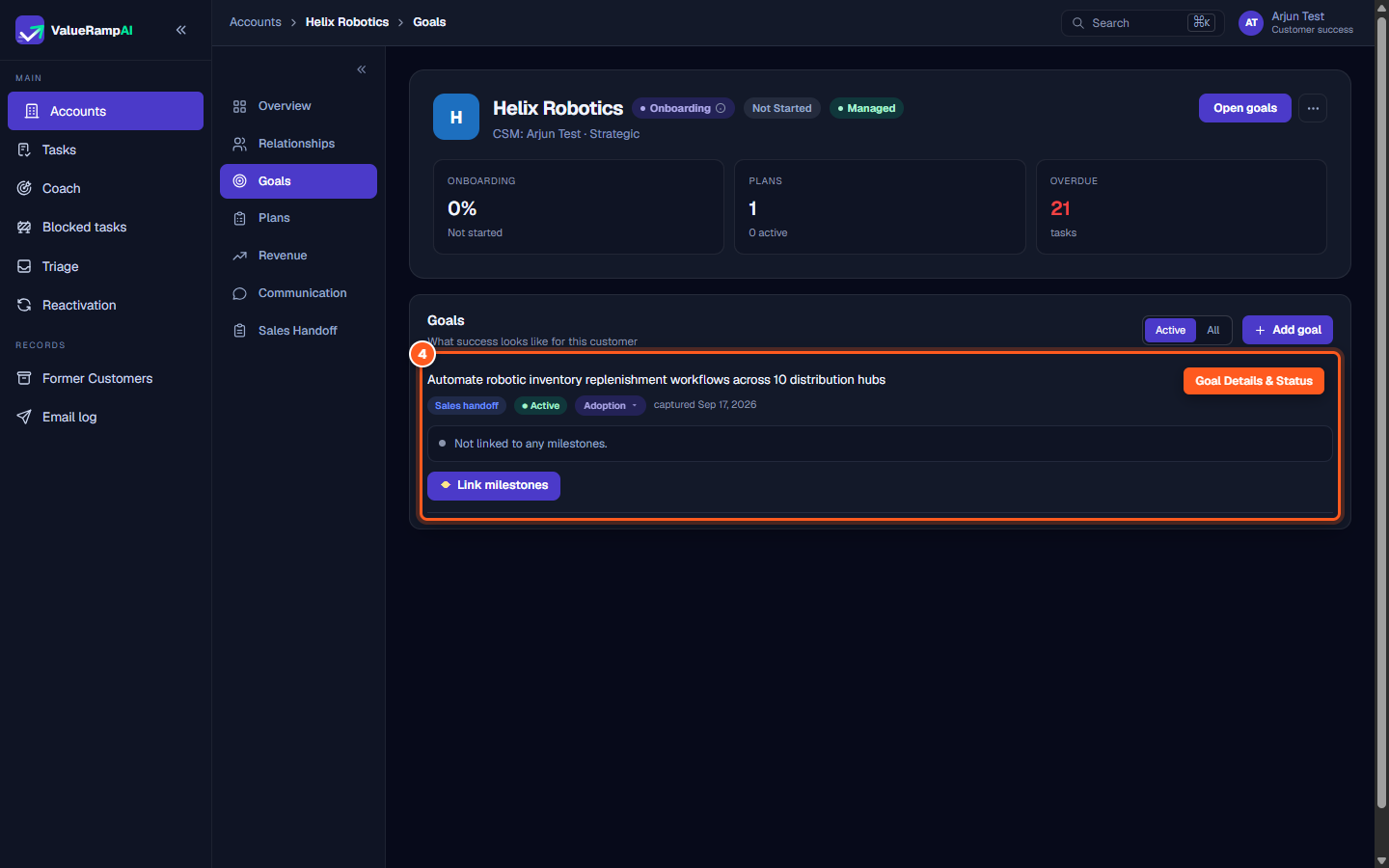Click the Plans clipboard icon
The image size is (1389, 868).
240,218
